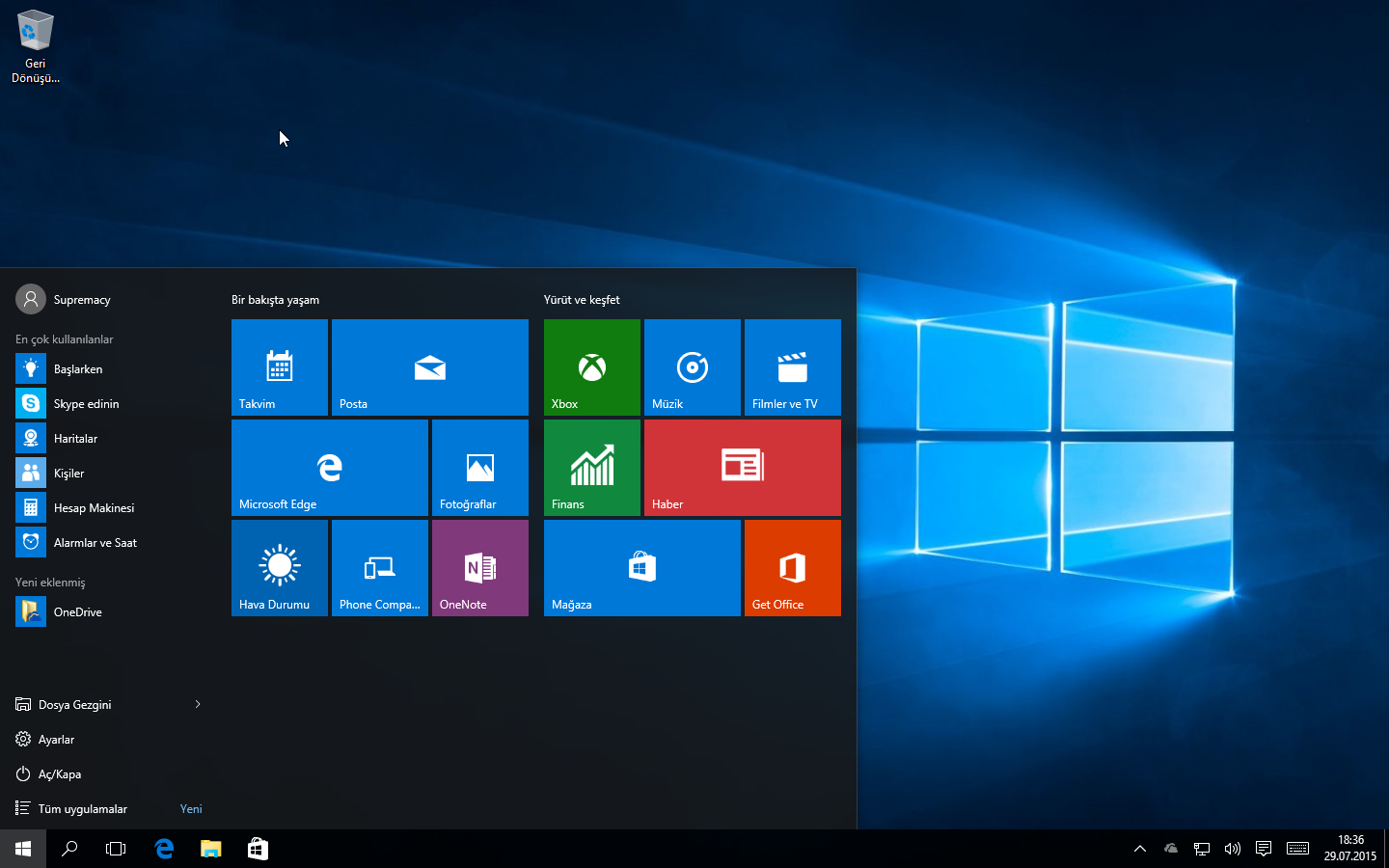1389x868 pixels.
Task: Show hidden system tray icons
Action: (1140, 849)
